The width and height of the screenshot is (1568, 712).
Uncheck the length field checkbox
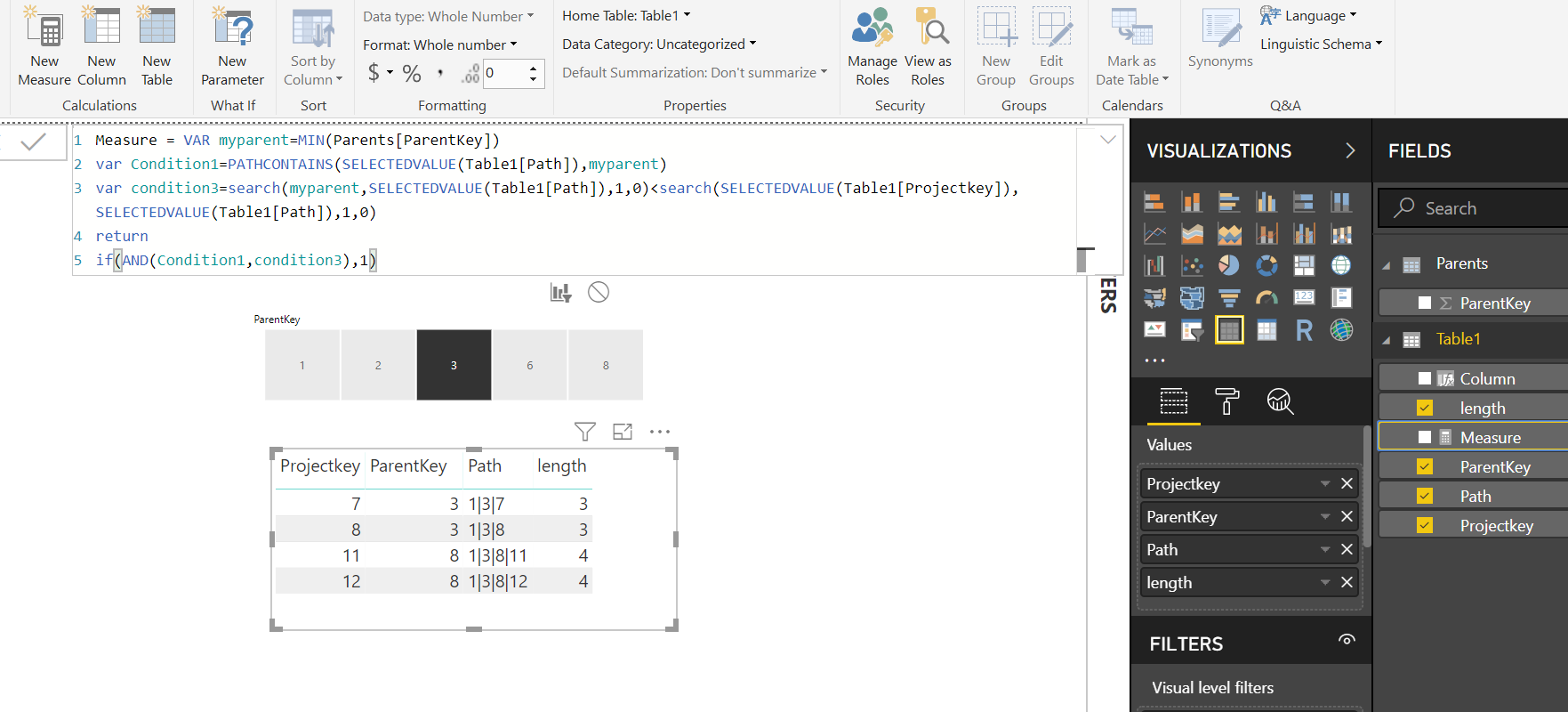pos(1425,408)
